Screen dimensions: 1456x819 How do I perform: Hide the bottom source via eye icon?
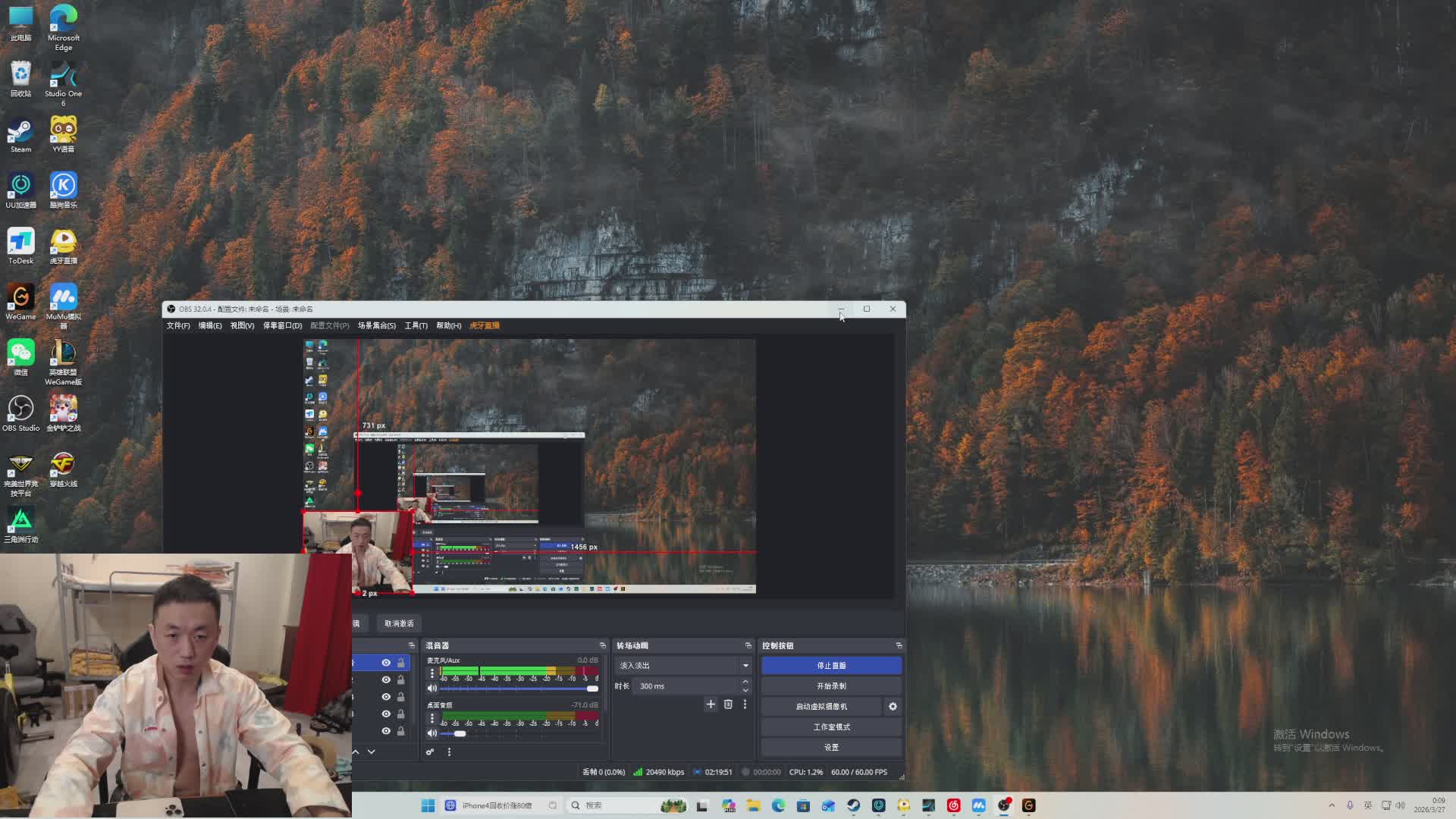point(386,731)
